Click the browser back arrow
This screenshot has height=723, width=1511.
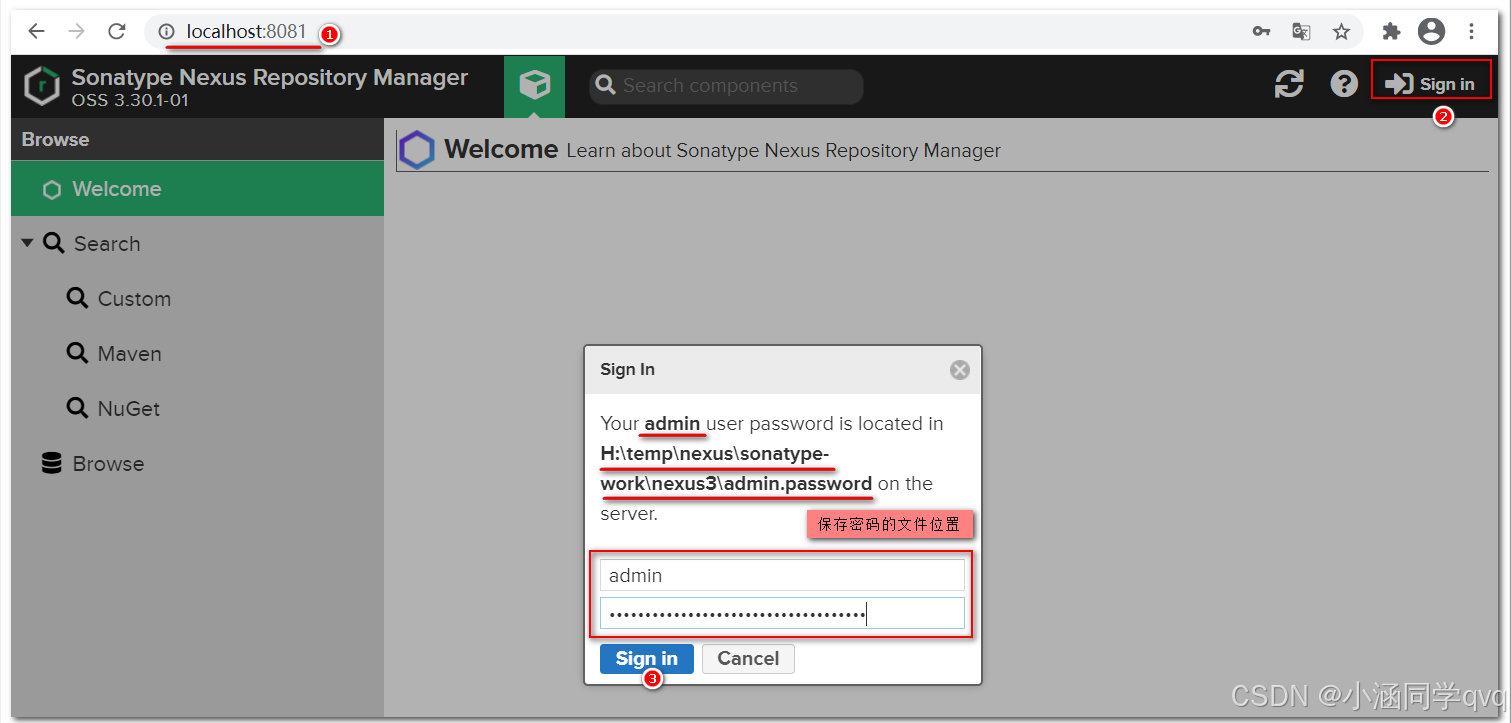pos(36,31)
